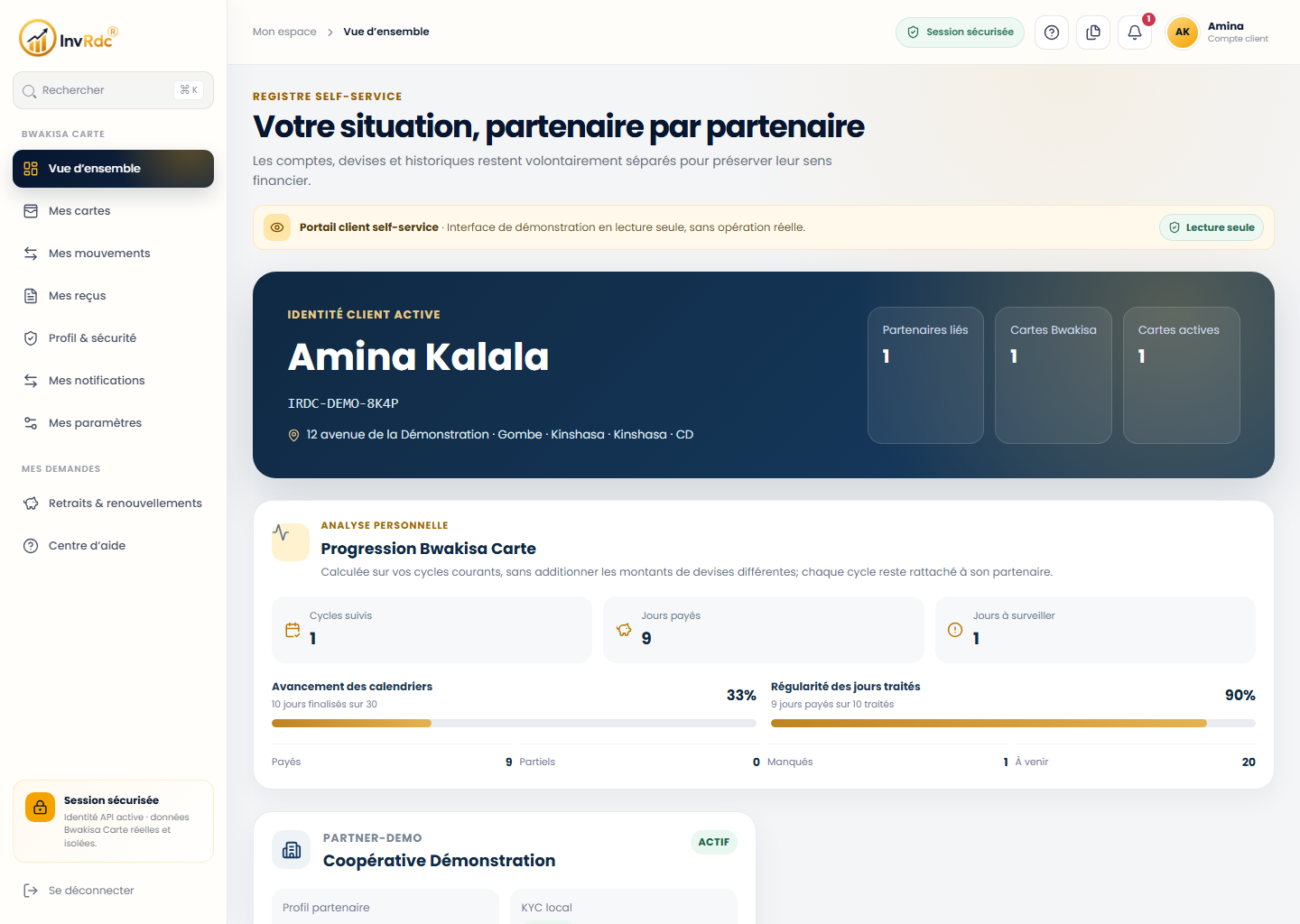Click the Mon espace breadcrumb link
The height and width of the screenshot is (924, 1300).
284,32
